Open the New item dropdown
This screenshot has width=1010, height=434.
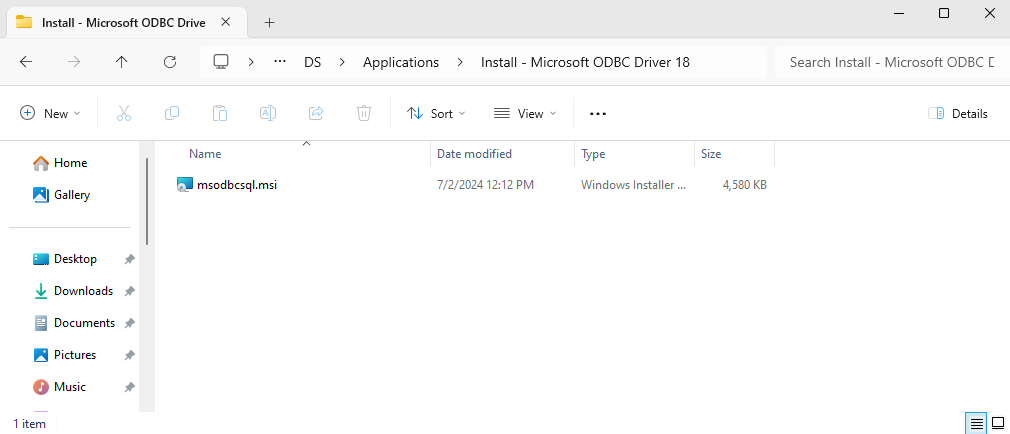(x=50, y=113)
